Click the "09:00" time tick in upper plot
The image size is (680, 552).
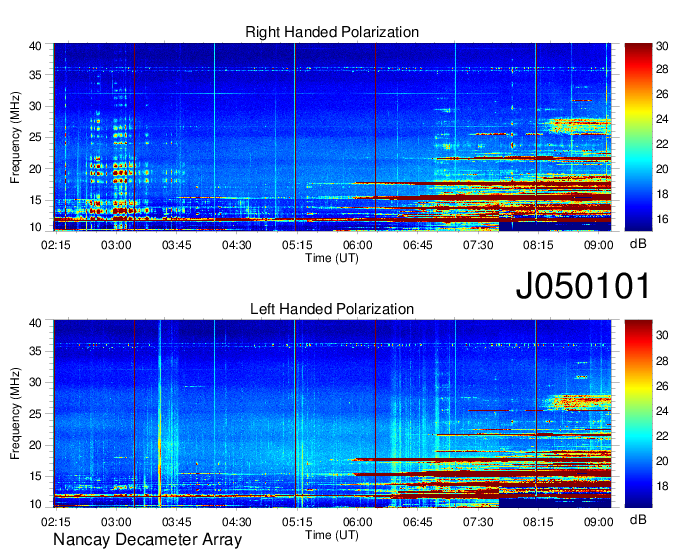coord(598,245)
